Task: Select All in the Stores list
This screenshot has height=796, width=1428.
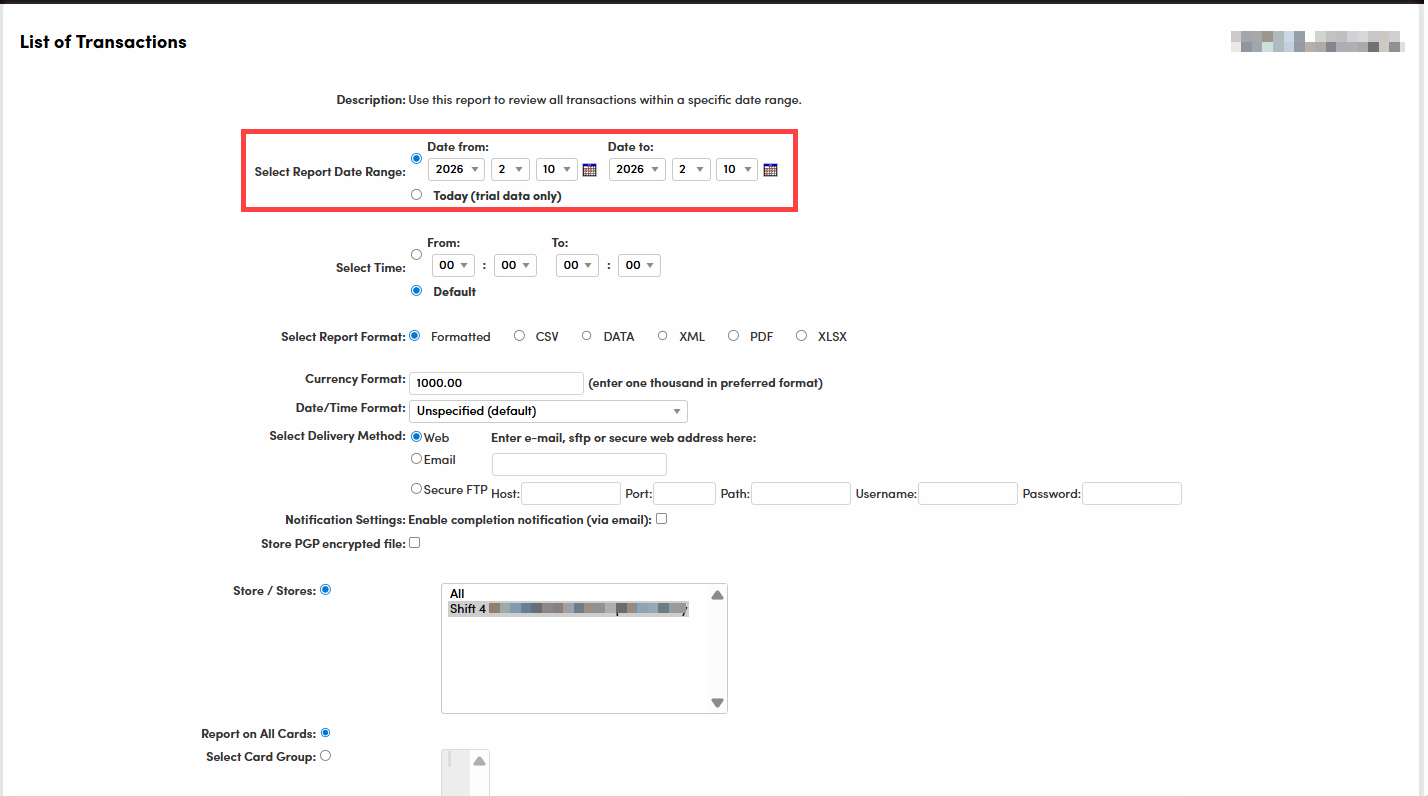Action: [x=458, y=594]
